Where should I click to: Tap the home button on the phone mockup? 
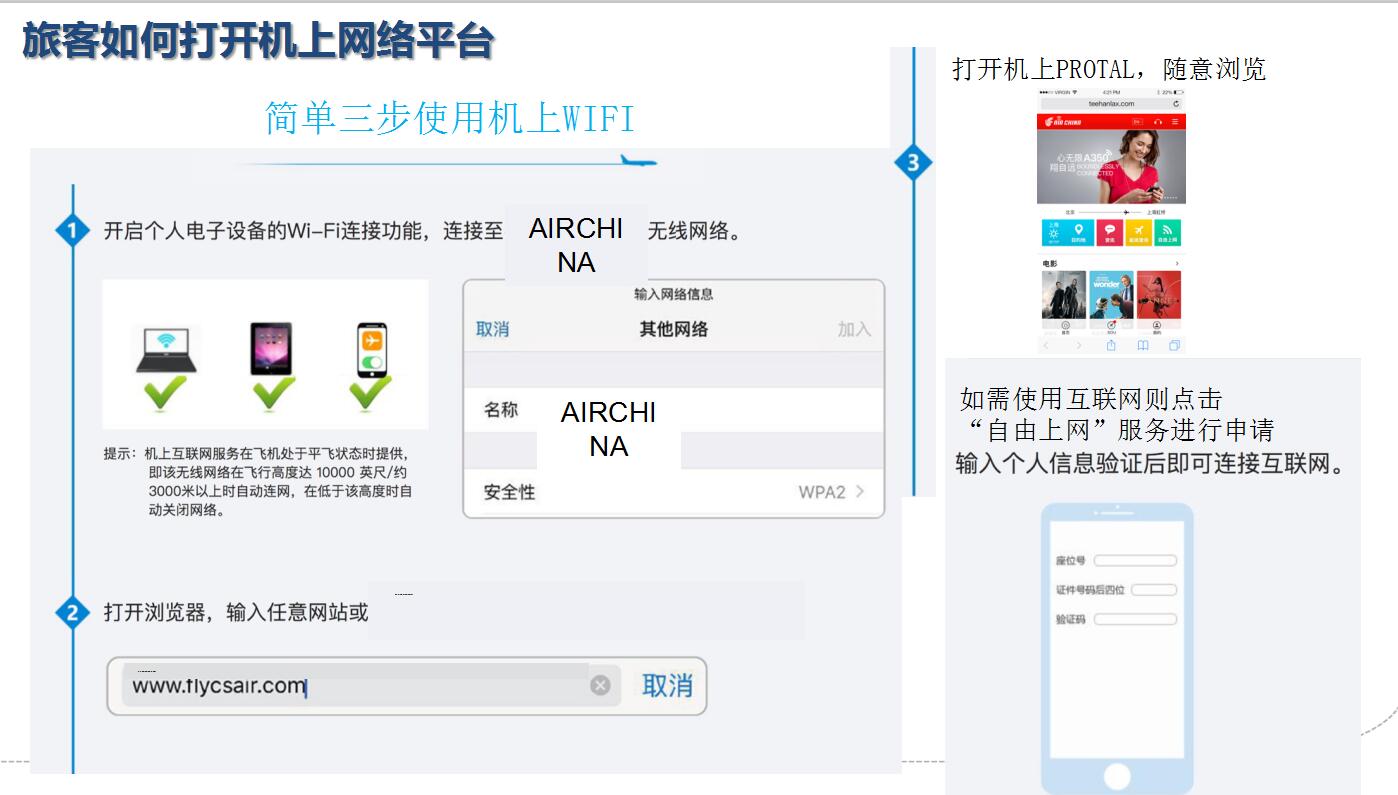1117,777
